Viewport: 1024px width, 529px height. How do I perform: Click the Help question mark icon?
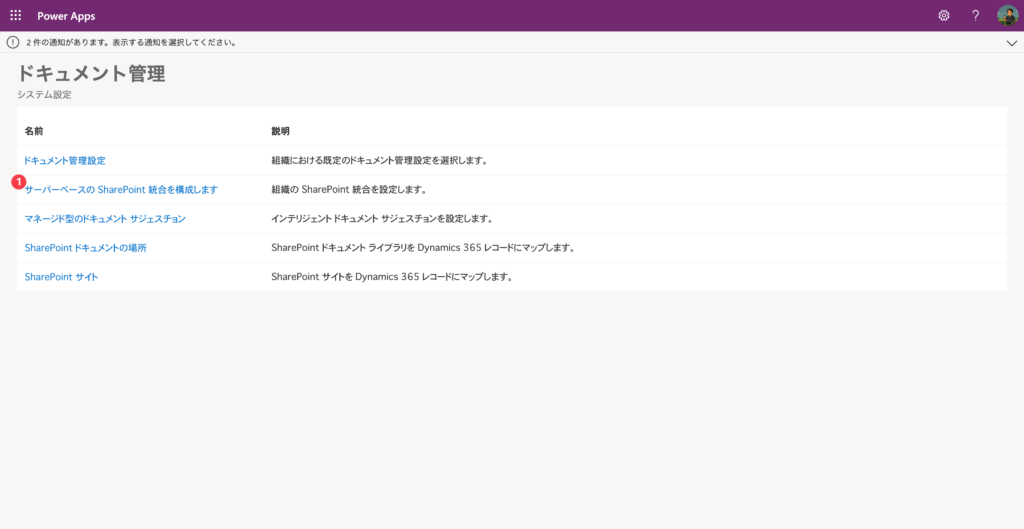click(975, 16)
